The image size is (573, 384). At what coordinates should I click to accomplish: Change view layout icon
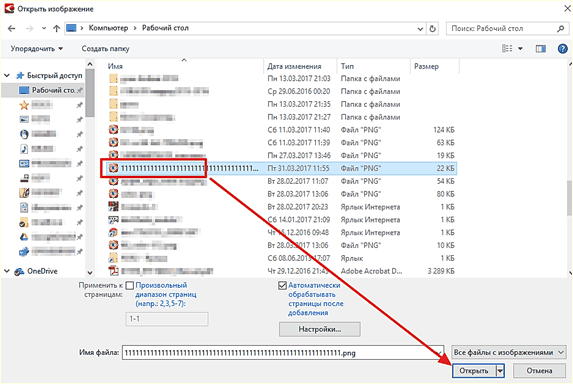(507, 48)
